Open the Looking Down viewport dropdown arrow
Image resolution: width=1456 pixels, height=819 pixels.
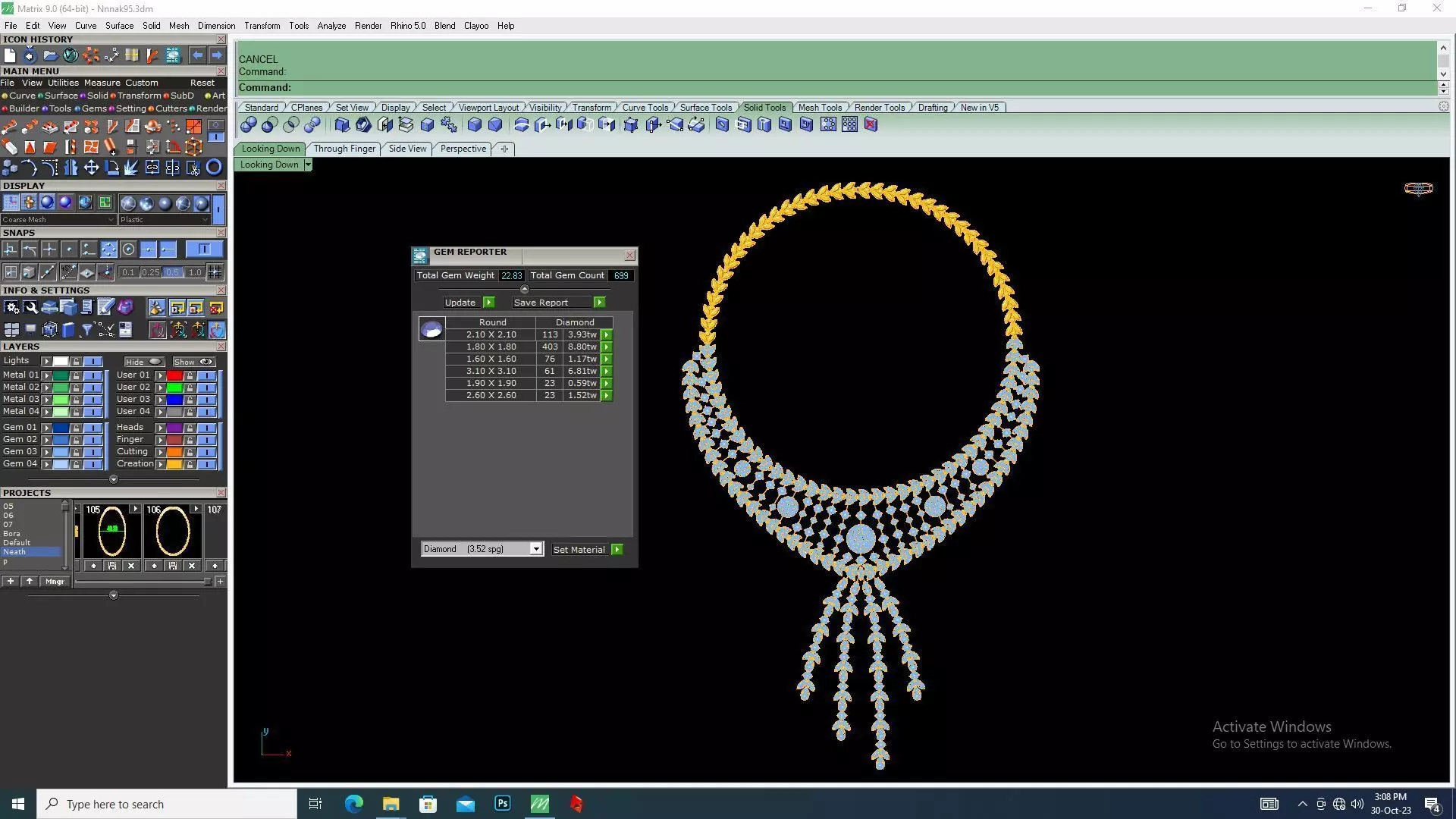[307, 165]
